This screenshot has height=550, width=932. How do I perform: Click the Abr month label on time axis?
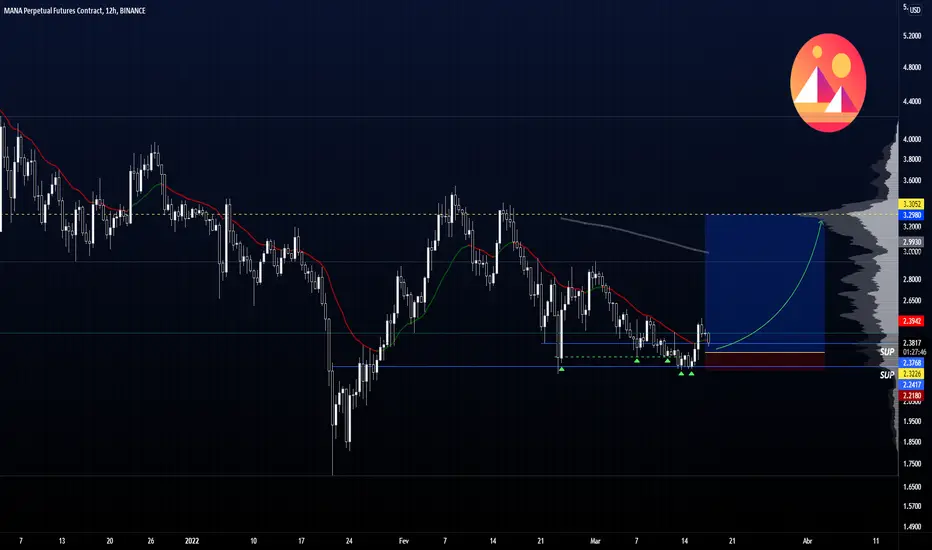point(807,541)
